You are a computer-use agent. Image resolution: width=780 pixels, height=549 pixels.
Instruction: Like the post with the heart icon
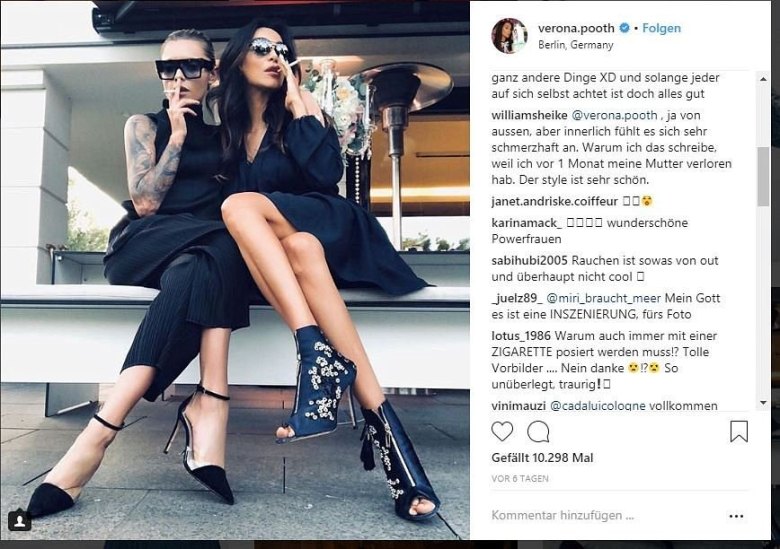click(x=502, y=431)
